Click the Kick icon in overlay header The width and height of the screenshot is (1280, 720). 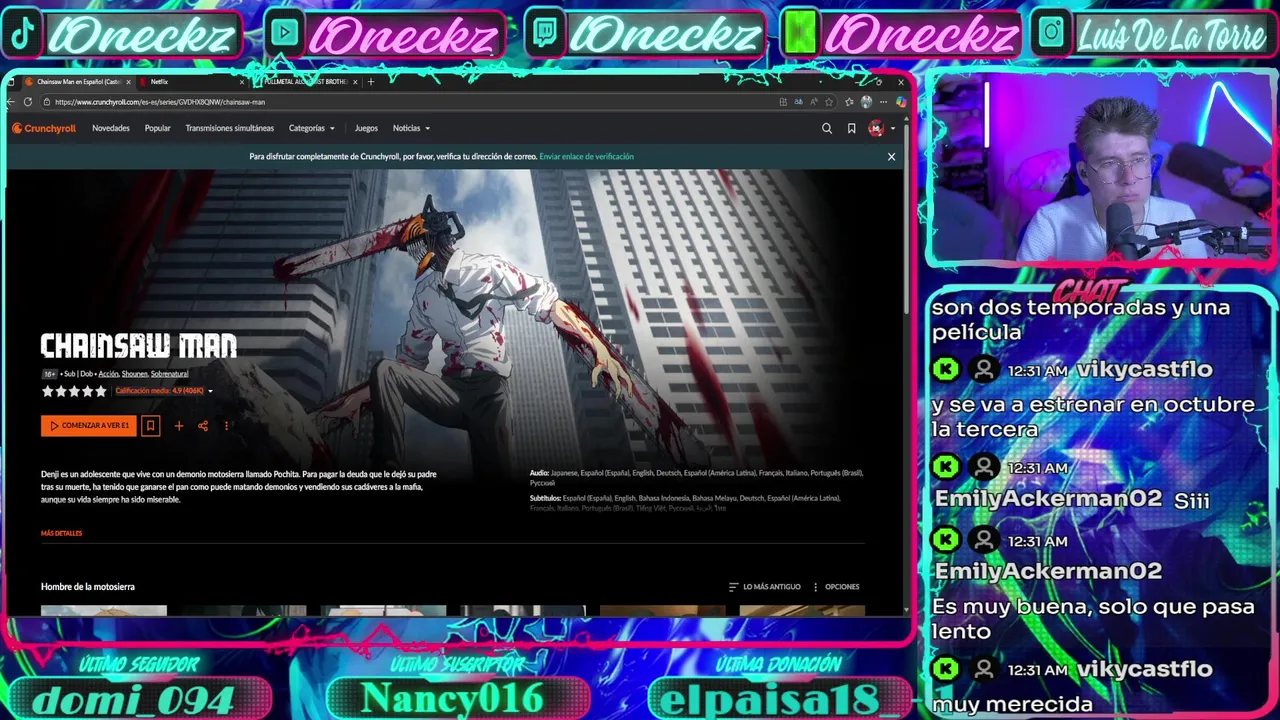click(x=799, y=35)
